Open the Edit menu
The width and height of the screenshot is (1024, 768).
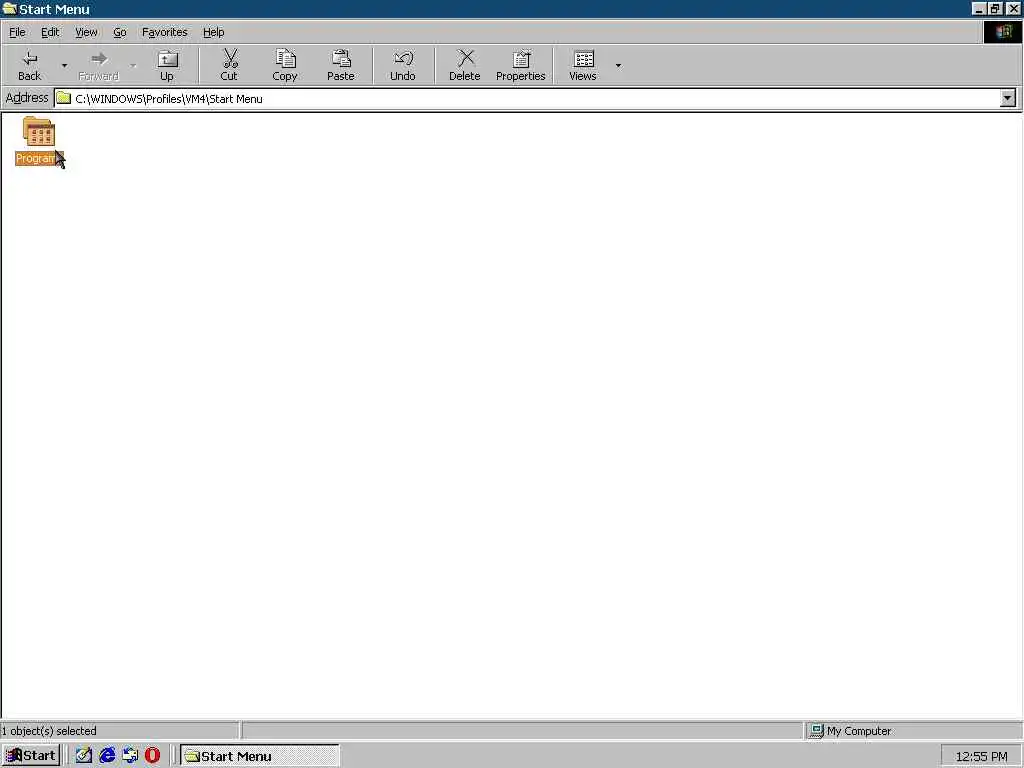tap(50, 32)
